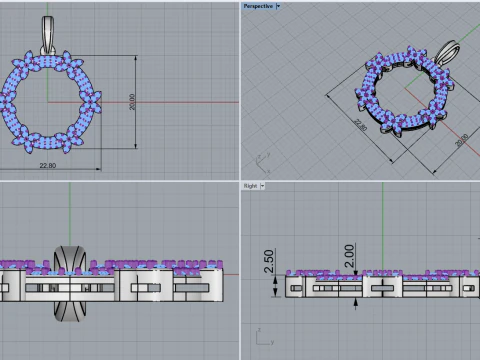The width and height of the screenshot is (480, 360).
Task: Select the 2.00 dimension in Right view
Action: coord(349,256)
